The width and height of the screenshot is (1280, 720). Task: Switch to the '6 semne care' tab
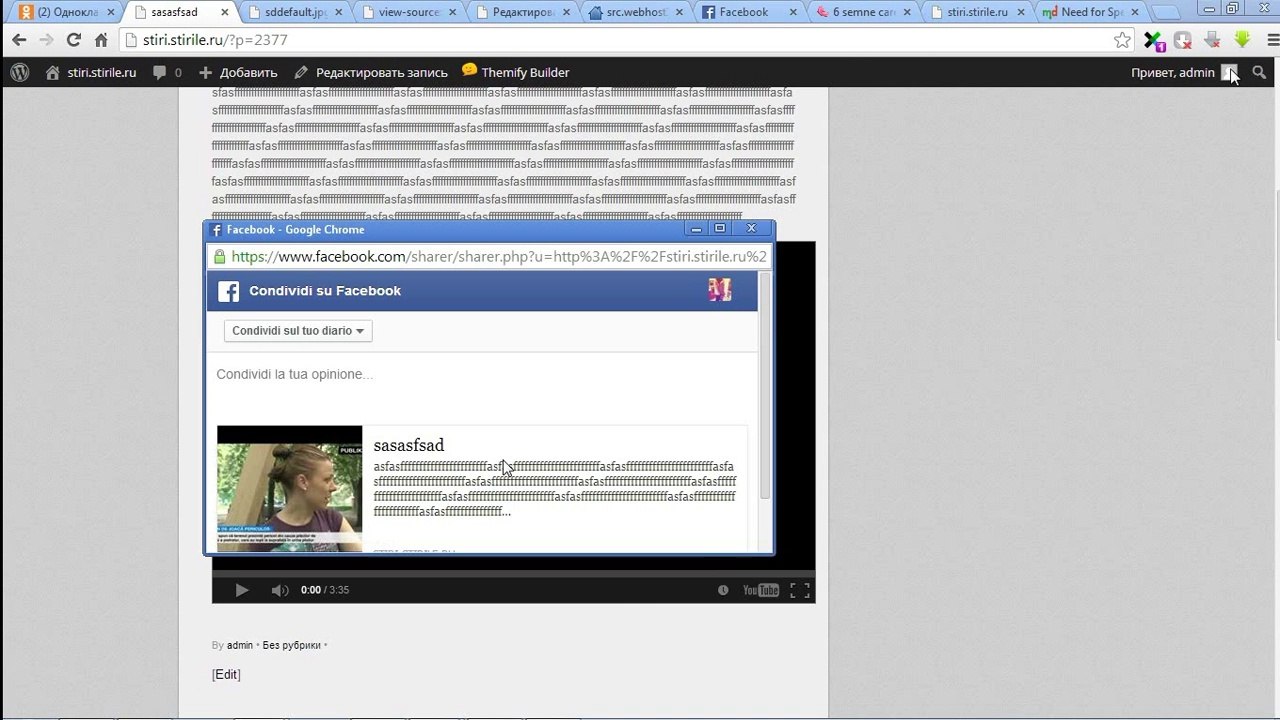pos(866,12)
